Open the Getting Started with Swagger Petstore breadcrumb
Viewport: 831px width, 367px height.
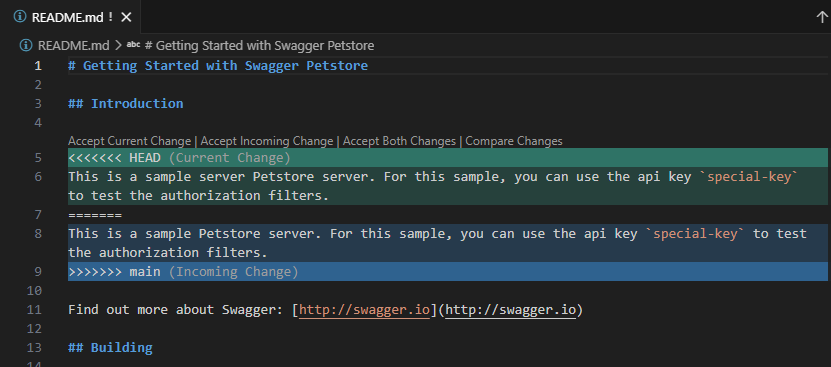(x=260, y=46)
